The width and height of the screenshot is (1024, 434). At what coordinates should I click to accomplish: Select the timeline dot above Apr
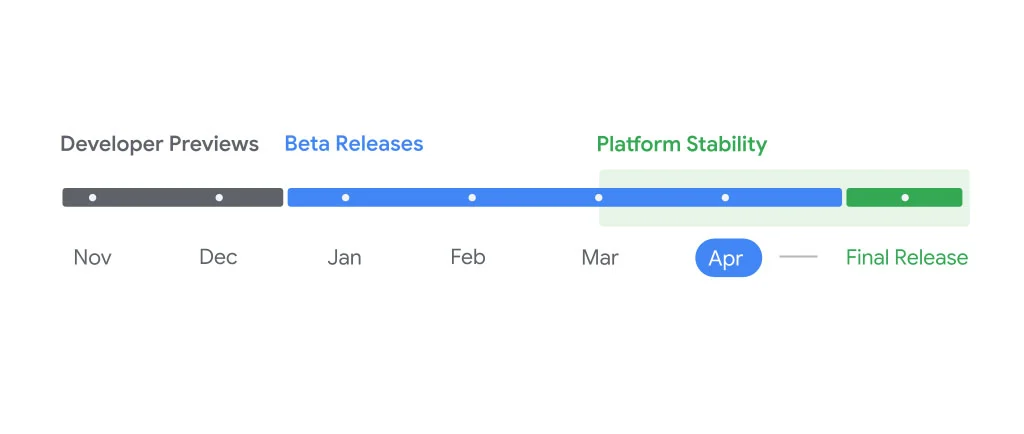[725, 198]
